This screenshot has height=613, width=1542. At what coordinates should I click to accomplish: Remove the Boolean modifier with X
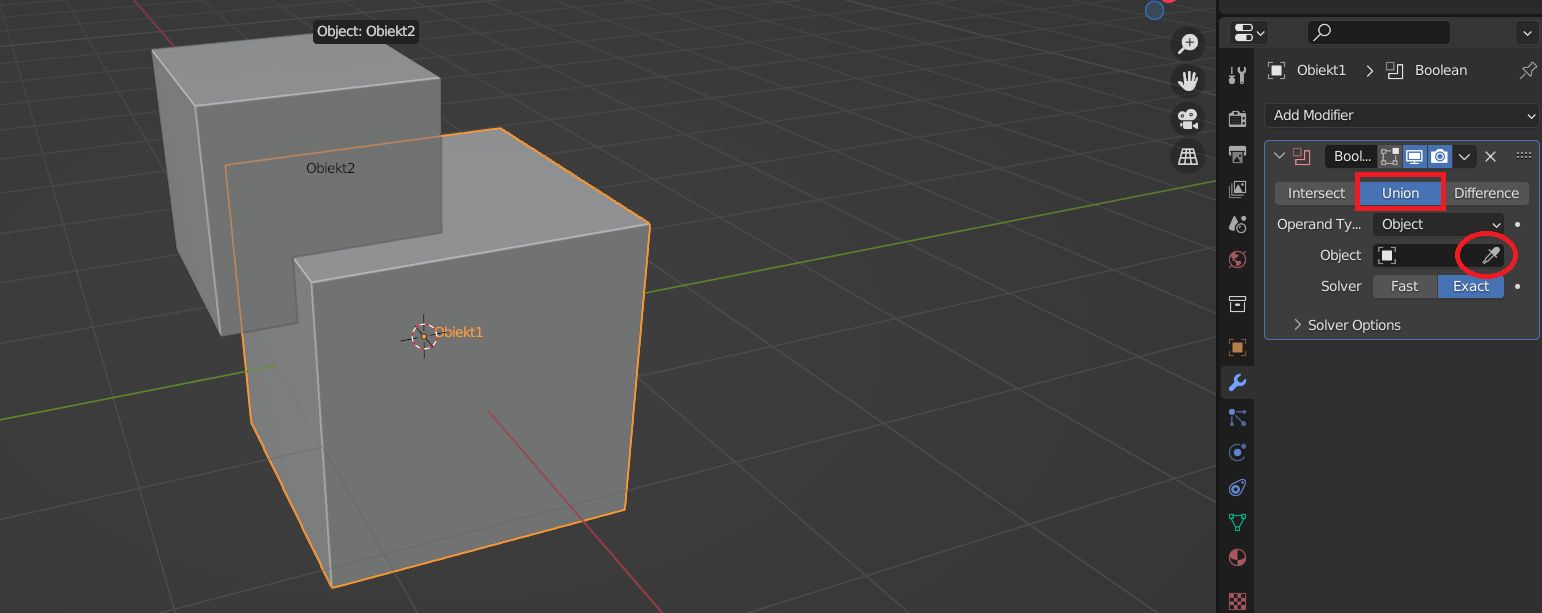coord(1490,156)
